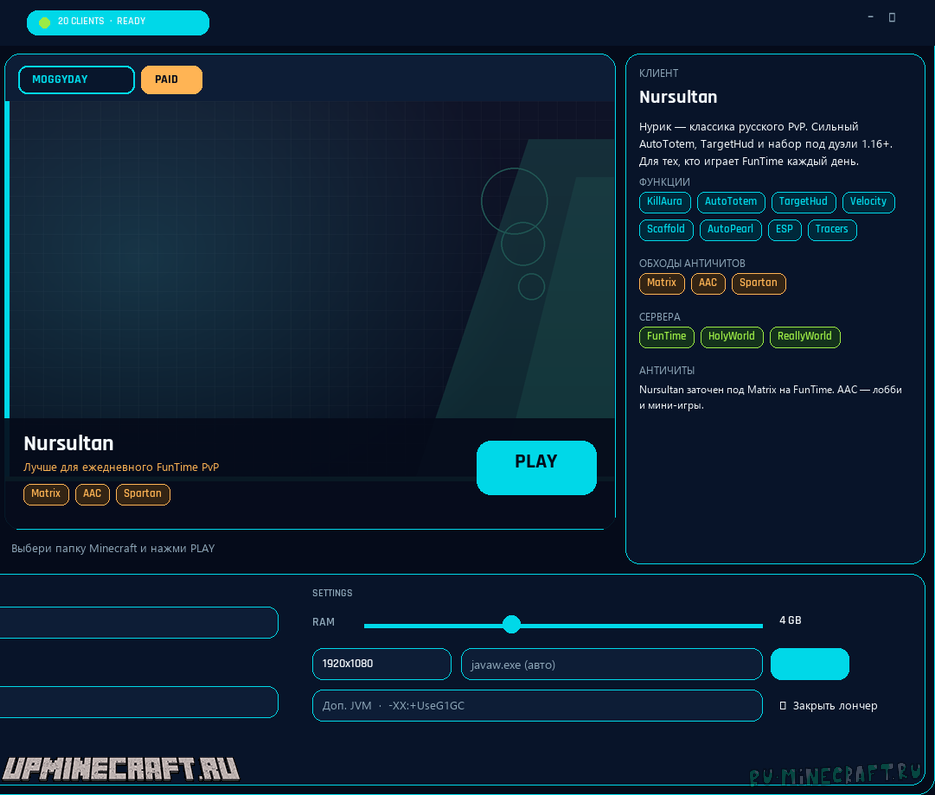
Task: Click the АНТИЧИТЫ section heading
Action: click(x=667, y=370)
